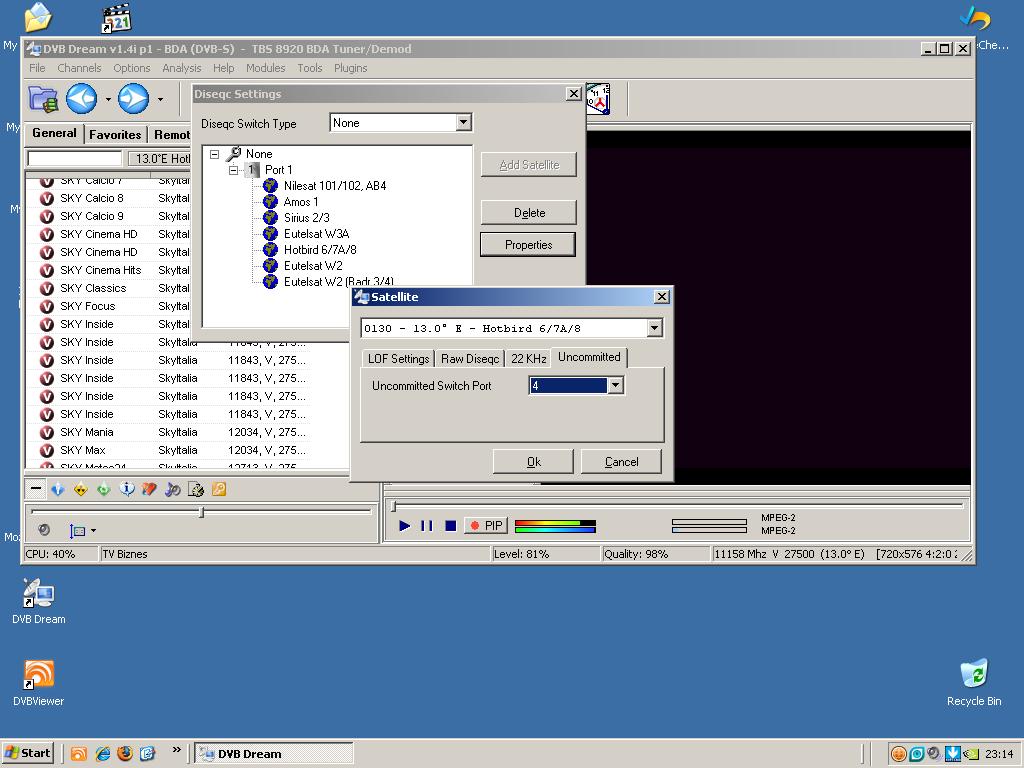Click the volume speaker icon in system tray
This screenshot has width=1024, height=768.
[935, 754]
